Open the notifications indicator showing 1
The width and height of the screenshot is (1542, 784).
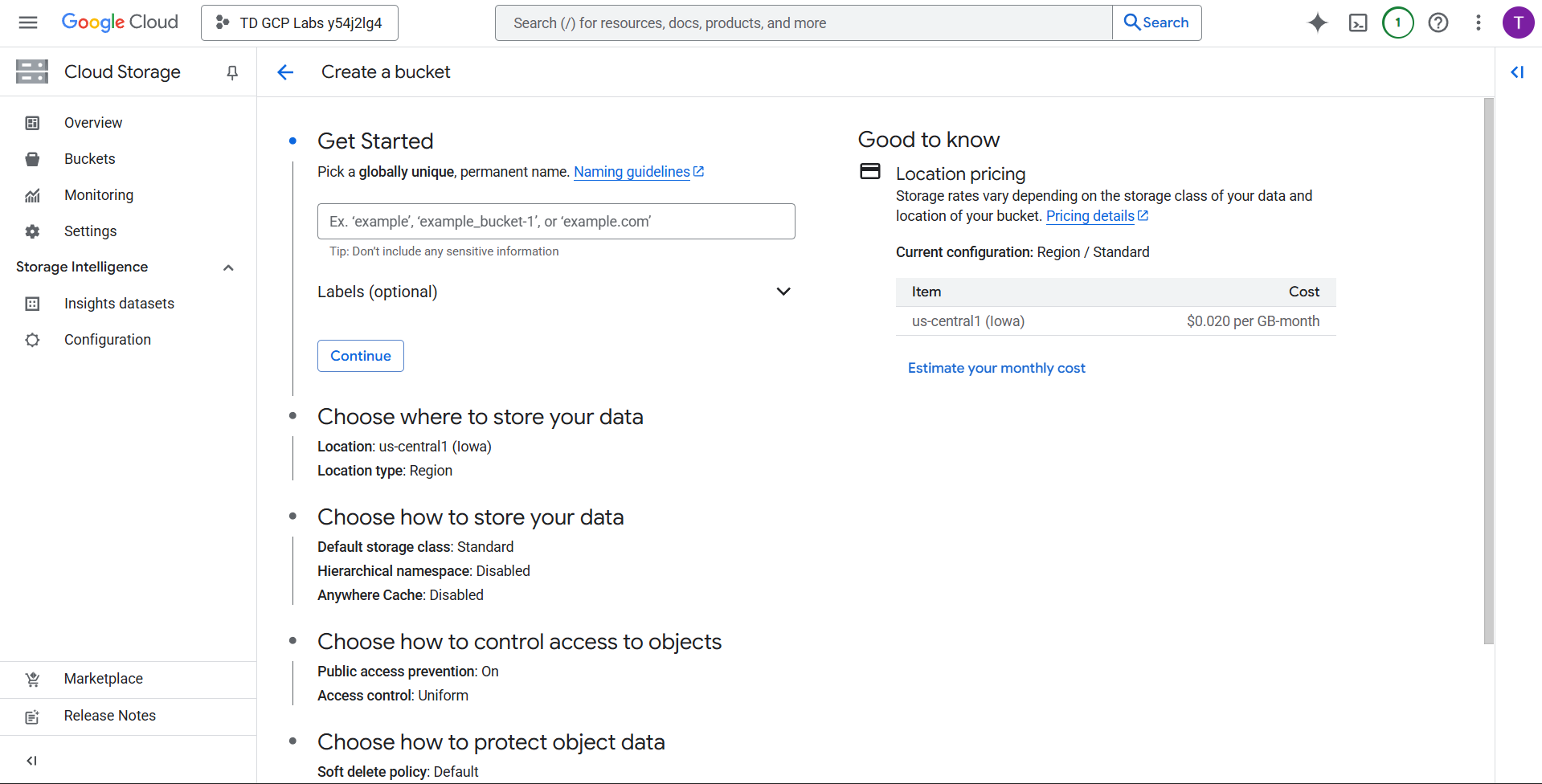(x=1397, y=22)
